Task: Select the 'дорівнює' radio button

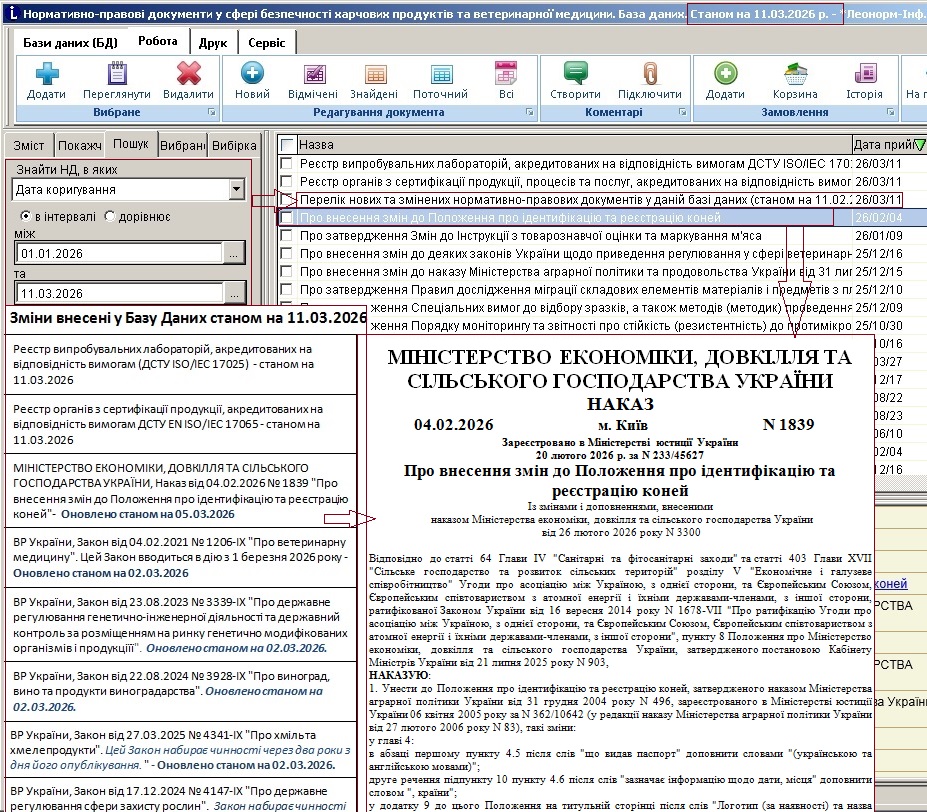Action: coord(110,216)
